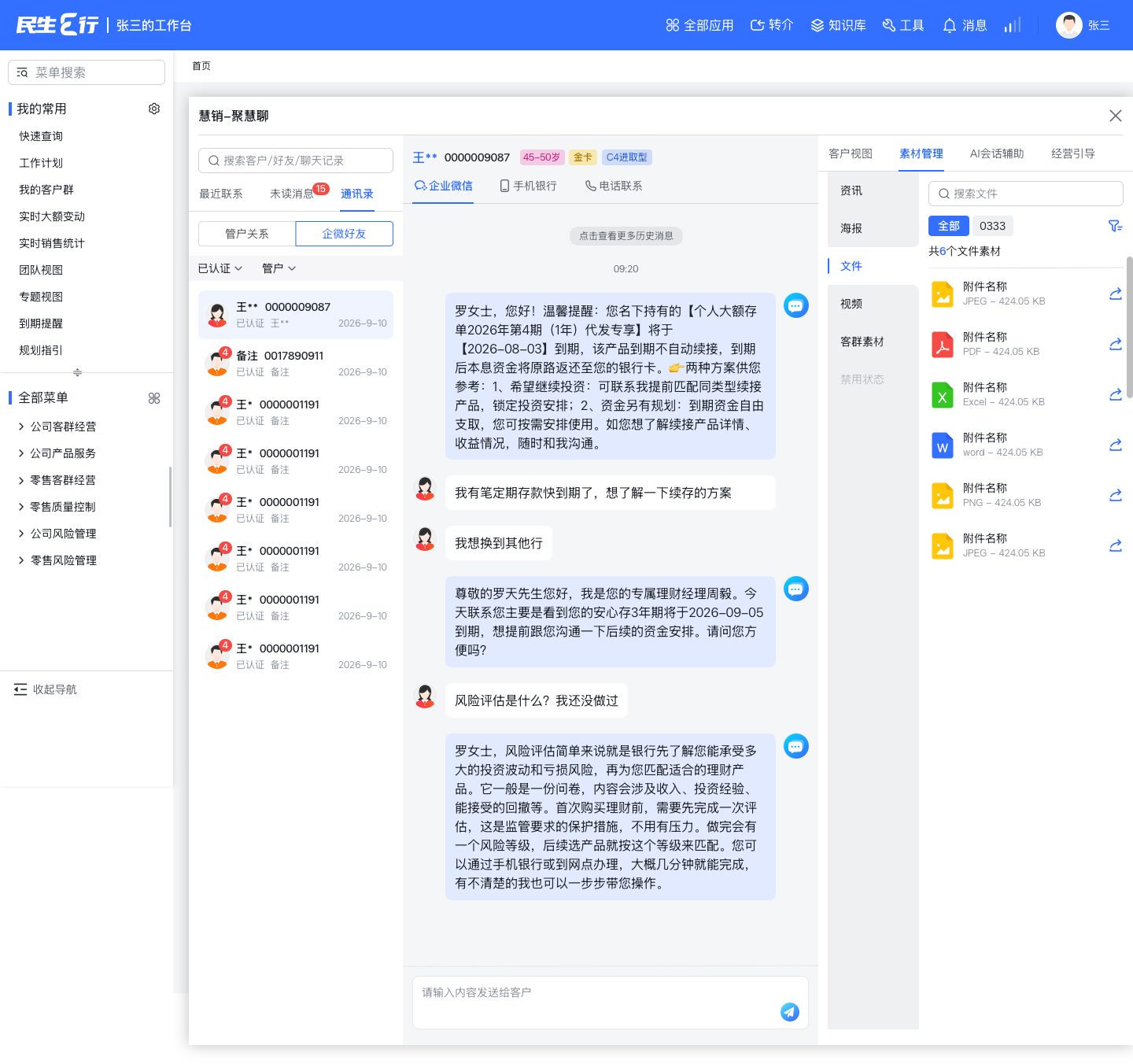Click the bar chart statistics icon in header
1133x1064 pixels.
pyautogui.click(x=1013, y=25)
